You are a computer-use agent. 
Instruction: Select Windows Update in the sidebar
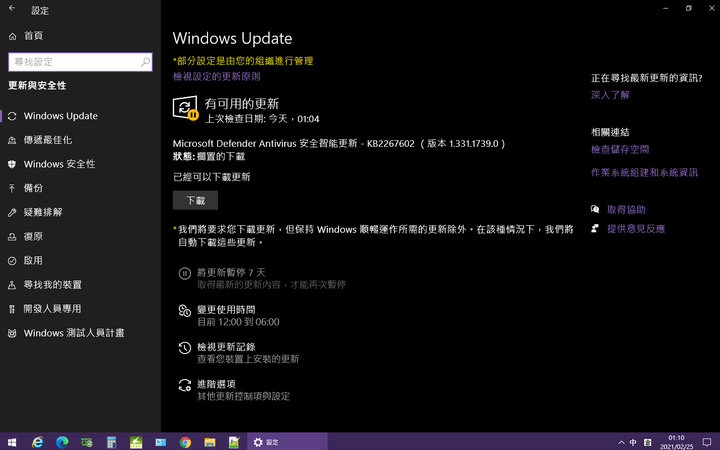61,116
